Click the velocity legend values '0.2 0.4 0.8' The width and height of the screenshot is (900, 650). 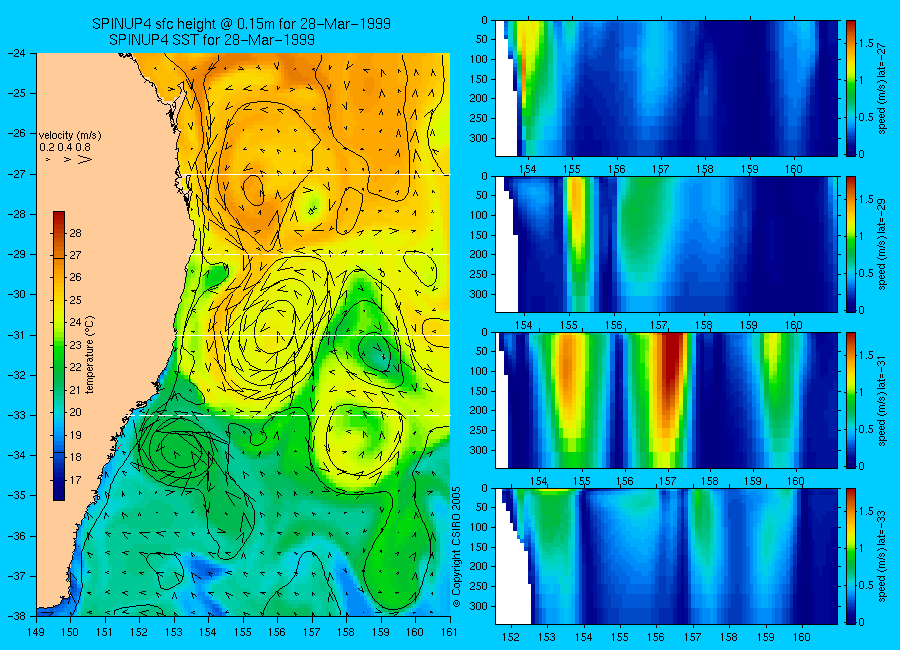pyautogui.click(x=65, y=147)
